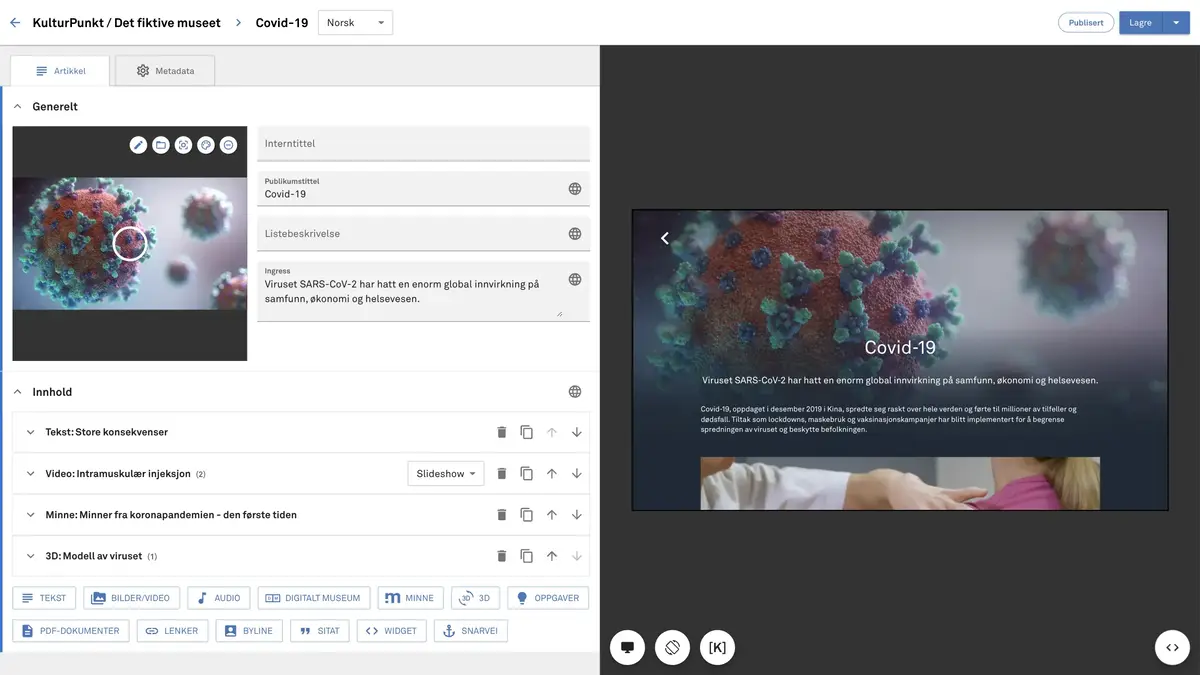Switch preview to desktop screen mode
The width and height of the screenshot is (1200, 675).
(628, 647)
